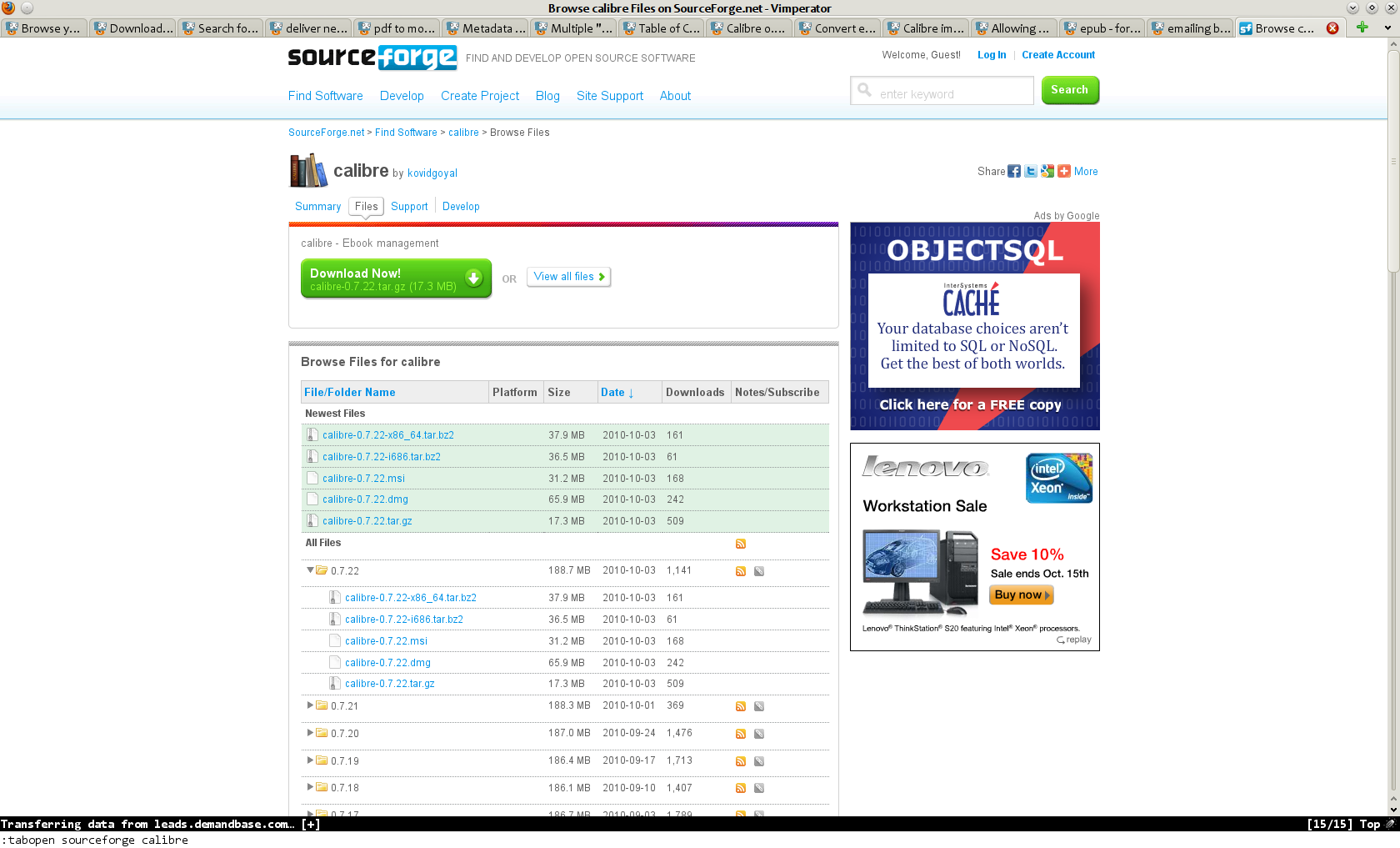Expand the 0.7.20 folder
Image resolution: width=1400 pixels, height=848 pixels.
310,733
